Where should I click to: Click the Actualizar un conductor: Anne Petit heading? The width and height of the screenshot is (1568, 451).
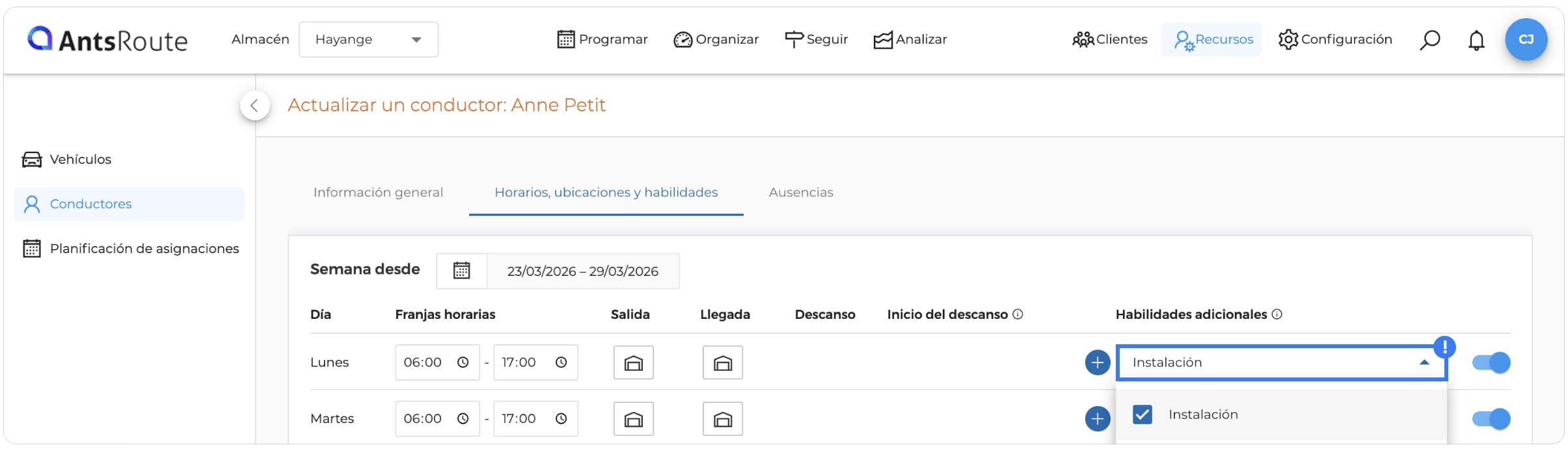tap(447, 105)
